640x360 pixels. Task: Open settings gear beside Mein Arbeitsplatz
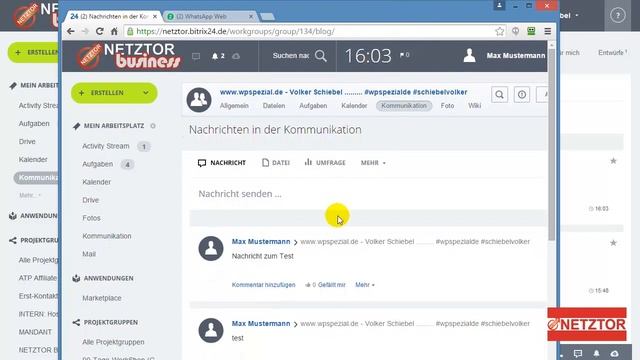click(x=153, y=126)
